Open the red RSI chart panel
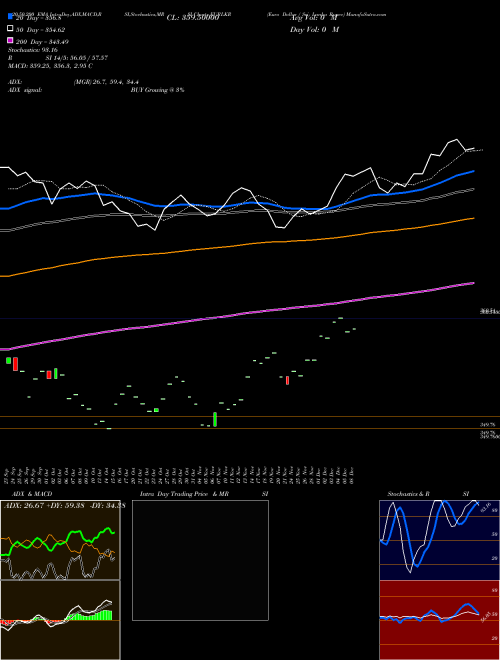 pos(439,620)
